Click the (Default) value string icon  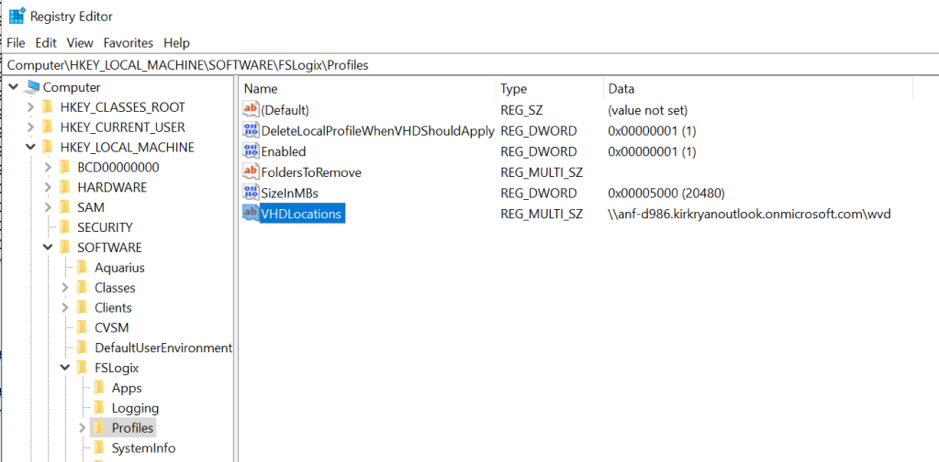[x=251, y=110]
